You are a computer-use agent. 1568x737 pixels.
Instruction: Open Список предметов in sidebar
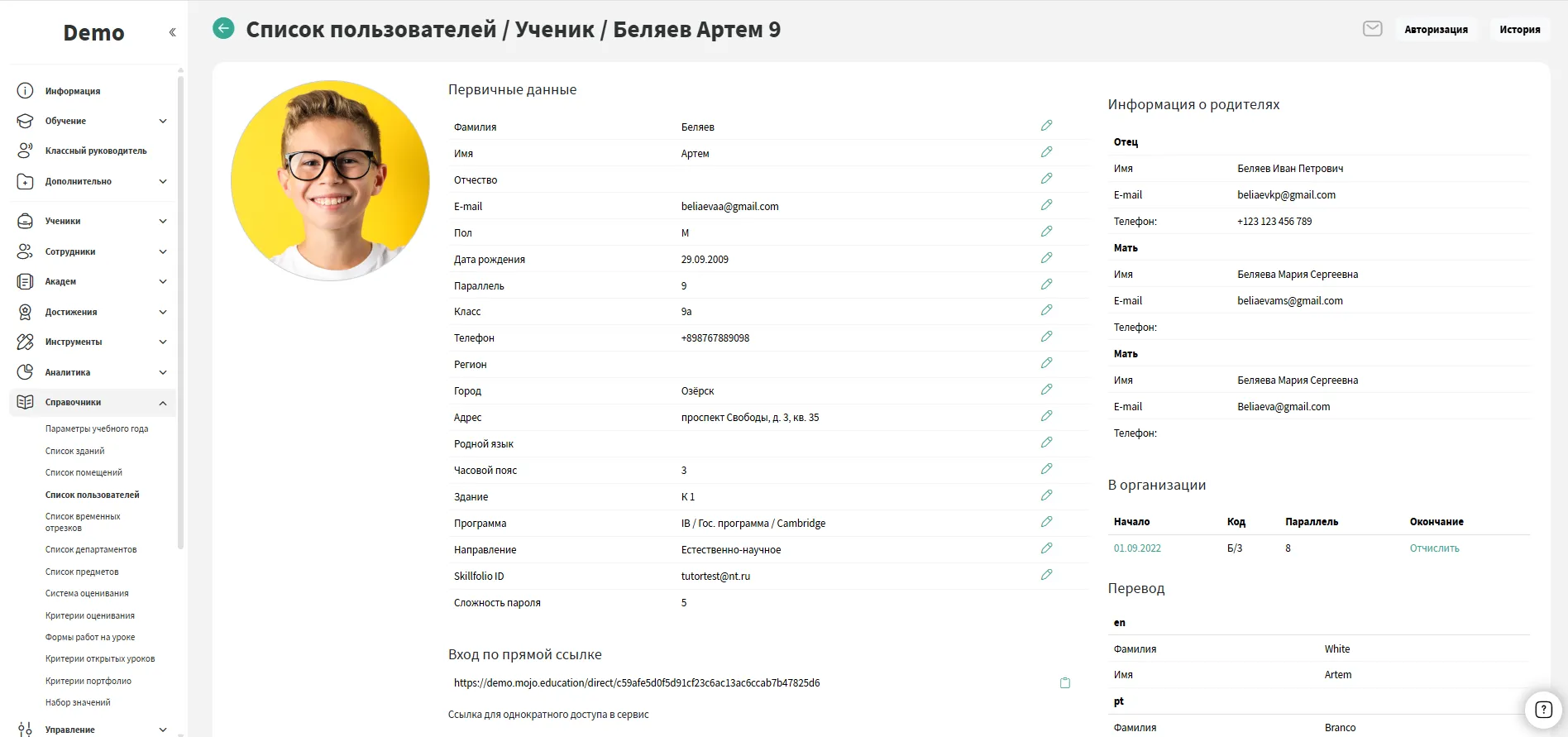click(x=82, y=572)
